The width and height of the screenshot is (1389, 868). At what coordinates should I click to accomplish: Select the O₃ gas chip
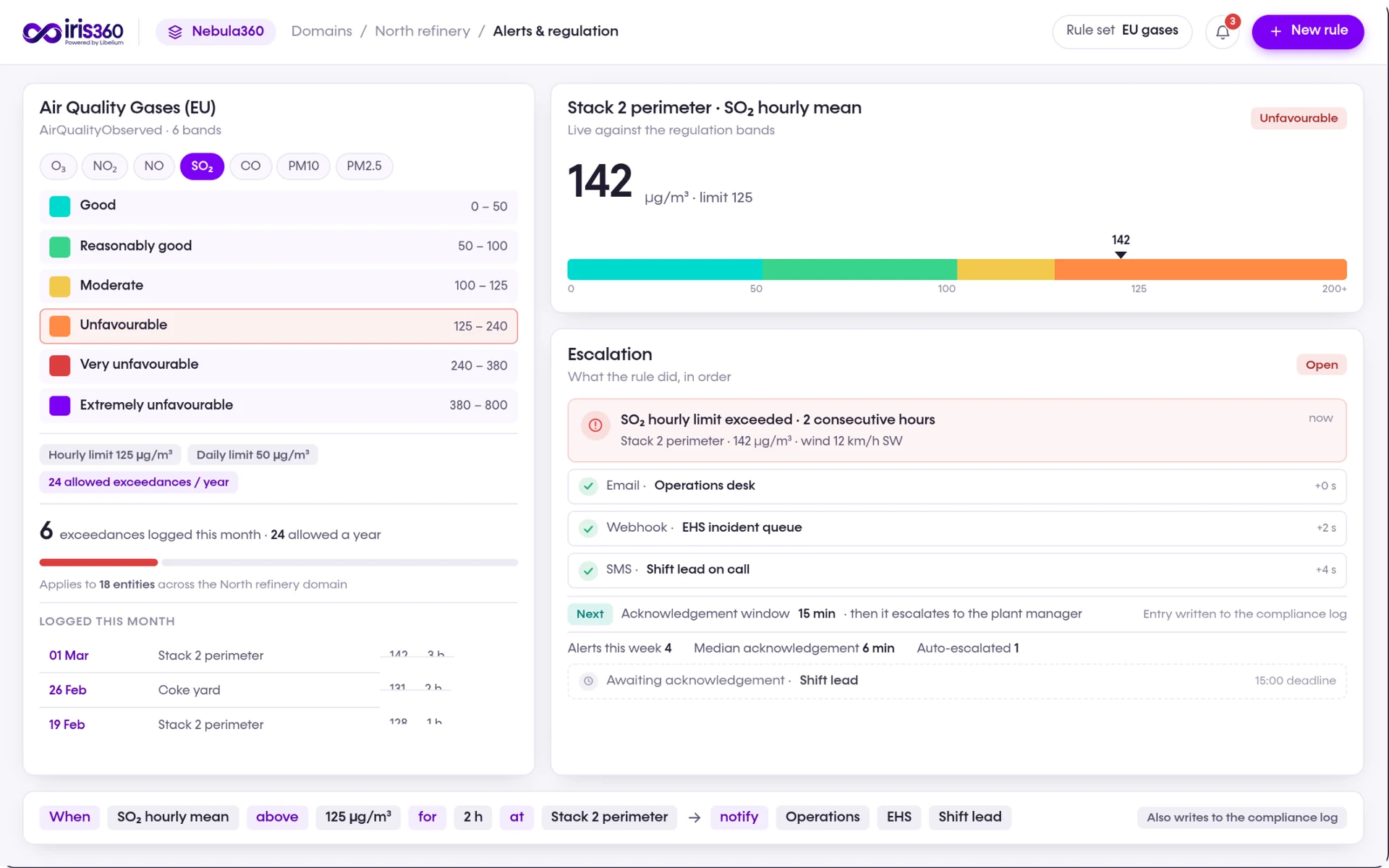pos(59,166)
